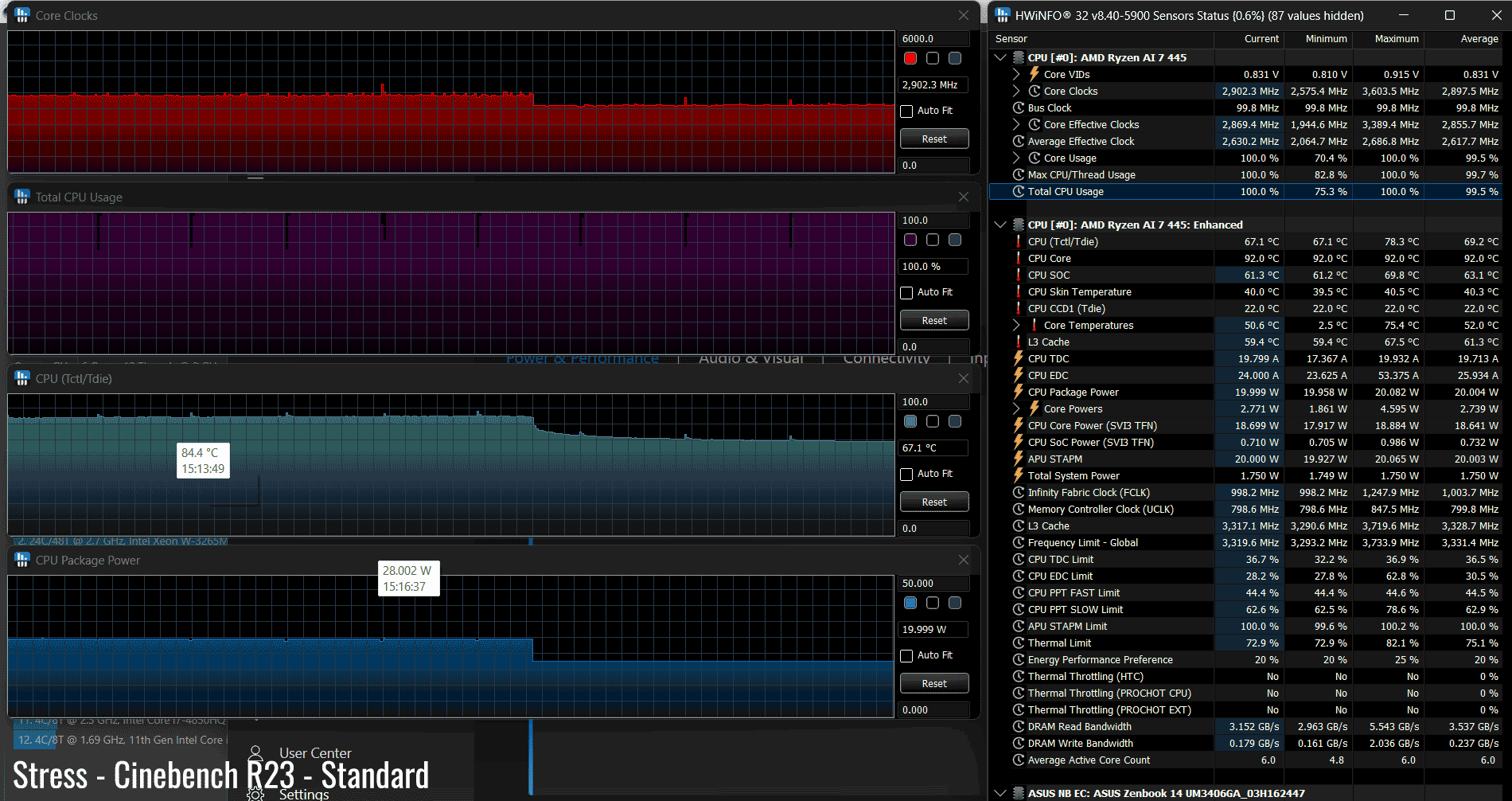Click the HWiNFO icon in Total CPU Usage graph title

(x=22, y=197)
